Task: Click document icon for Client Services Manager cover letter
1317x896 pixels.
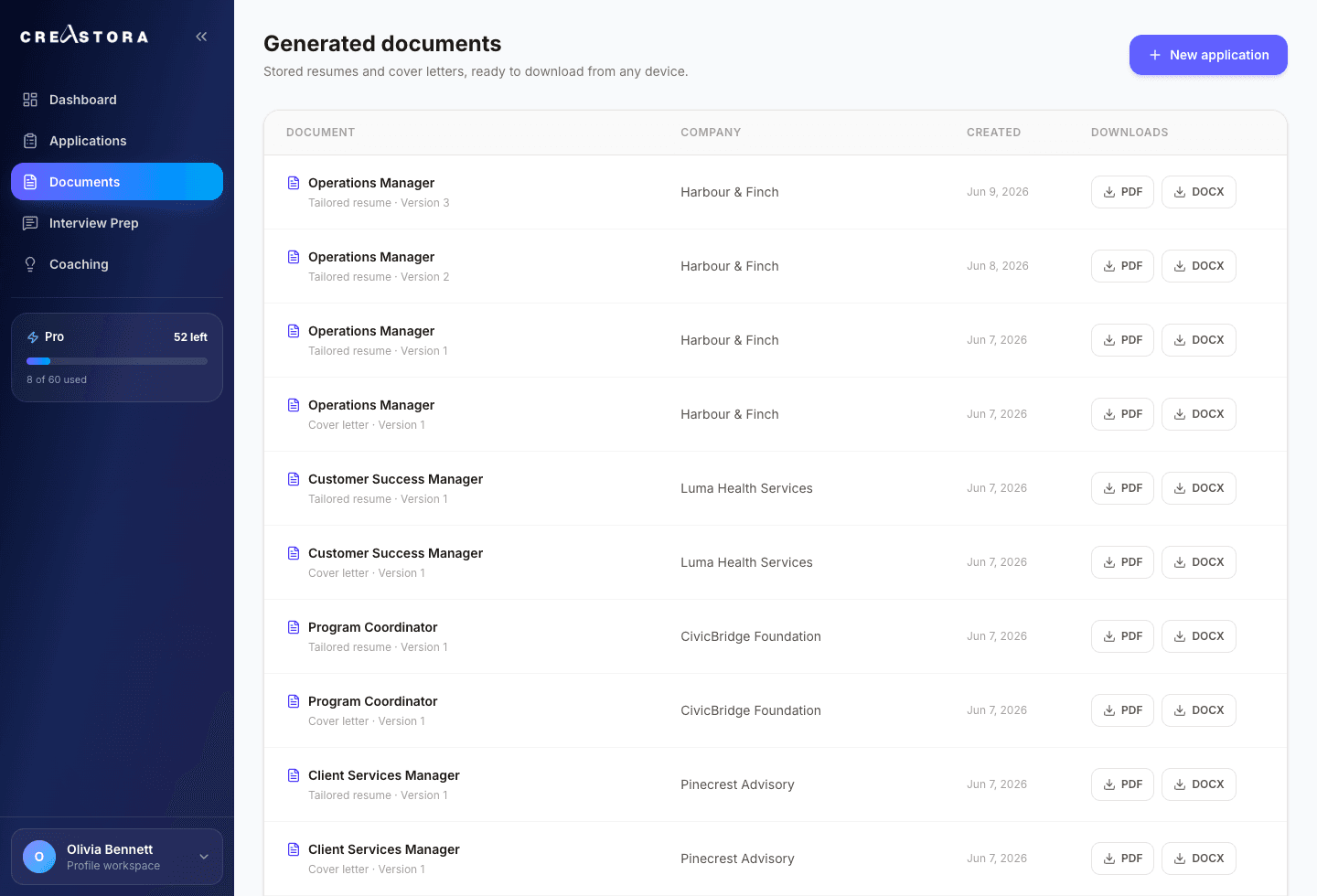Action: click(294, 849)
